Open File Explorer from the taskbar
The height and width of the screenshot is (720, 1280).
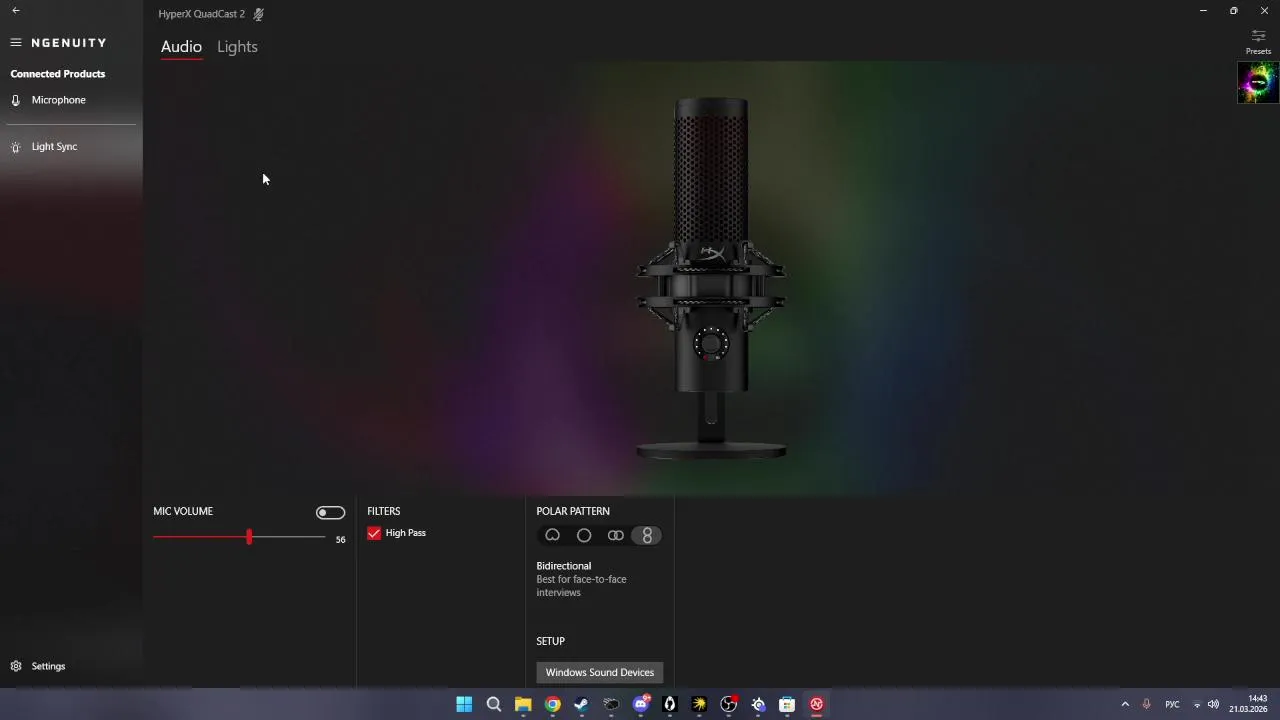(x=523, y=704)
